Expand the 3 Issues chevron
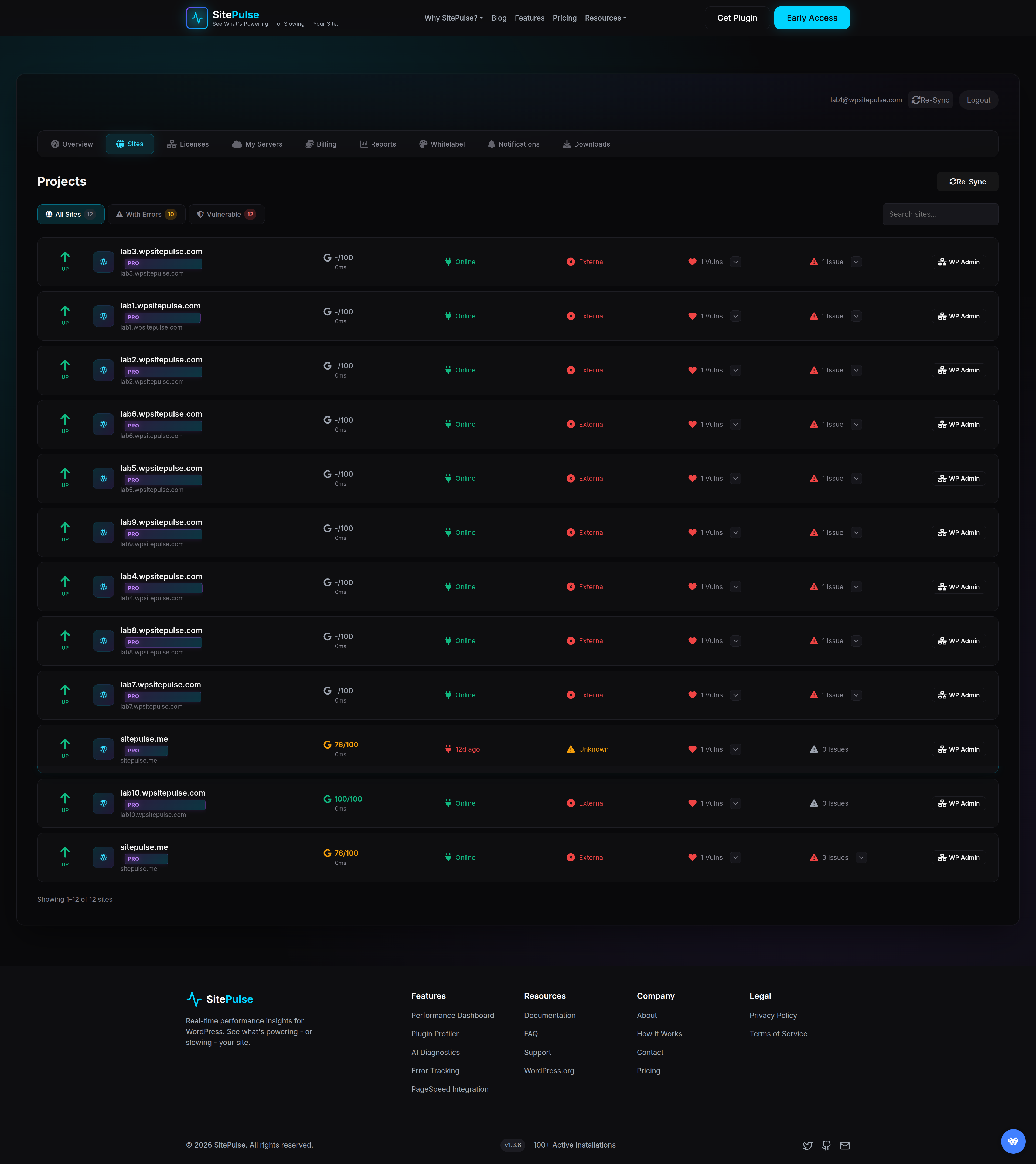1036x1164 pixels. [861, 857]
